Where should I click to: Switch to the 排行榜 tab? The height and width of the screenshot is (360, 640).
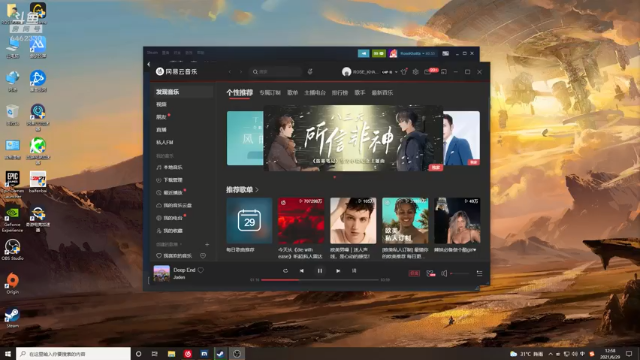tap(340, 93)
